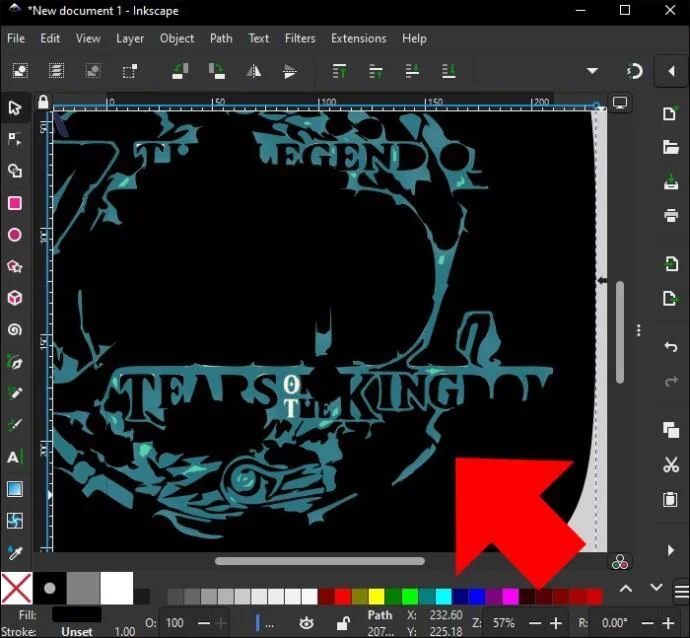Click Select all in all layers icon
Viewport: 690px width, 638px height.
click(56, 71)
